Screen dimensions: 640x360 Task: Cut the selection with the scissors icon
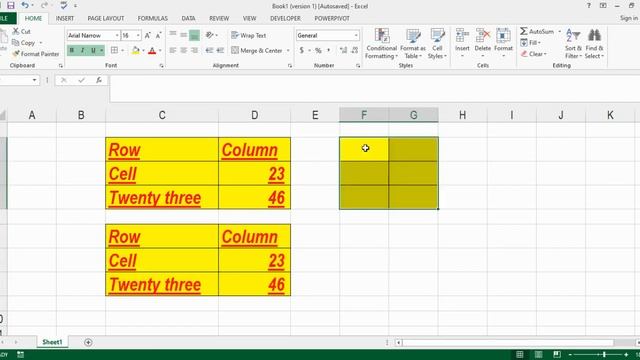16,31
